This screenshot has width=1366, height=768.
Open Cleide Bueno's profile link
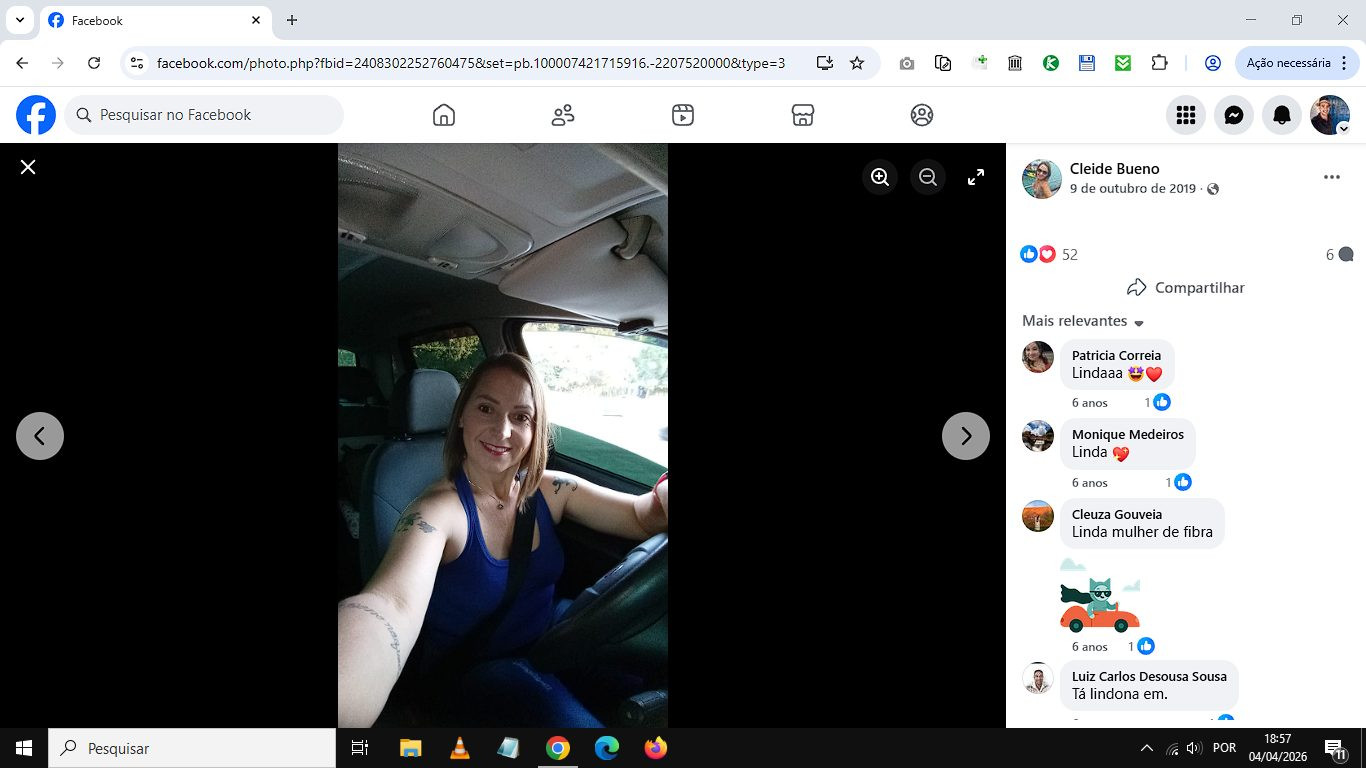(1114, 169)
